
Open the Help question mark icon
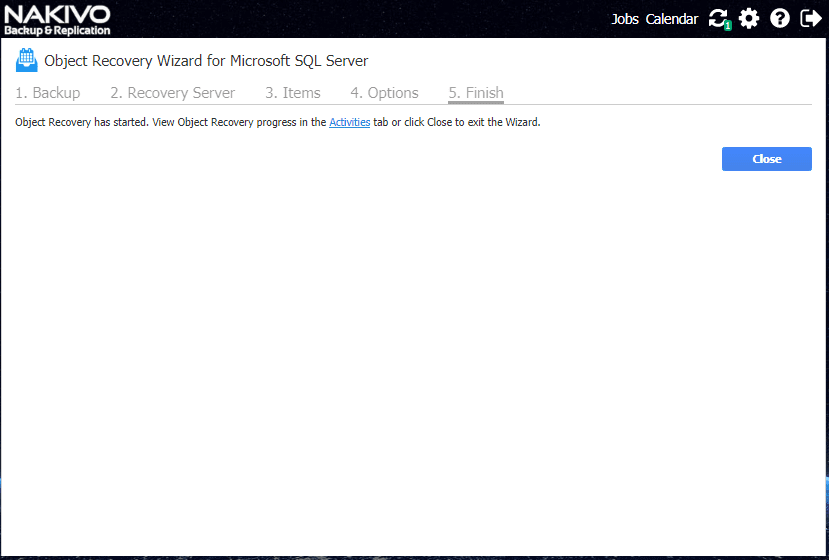pyautogui.click(x=779, y=19)
